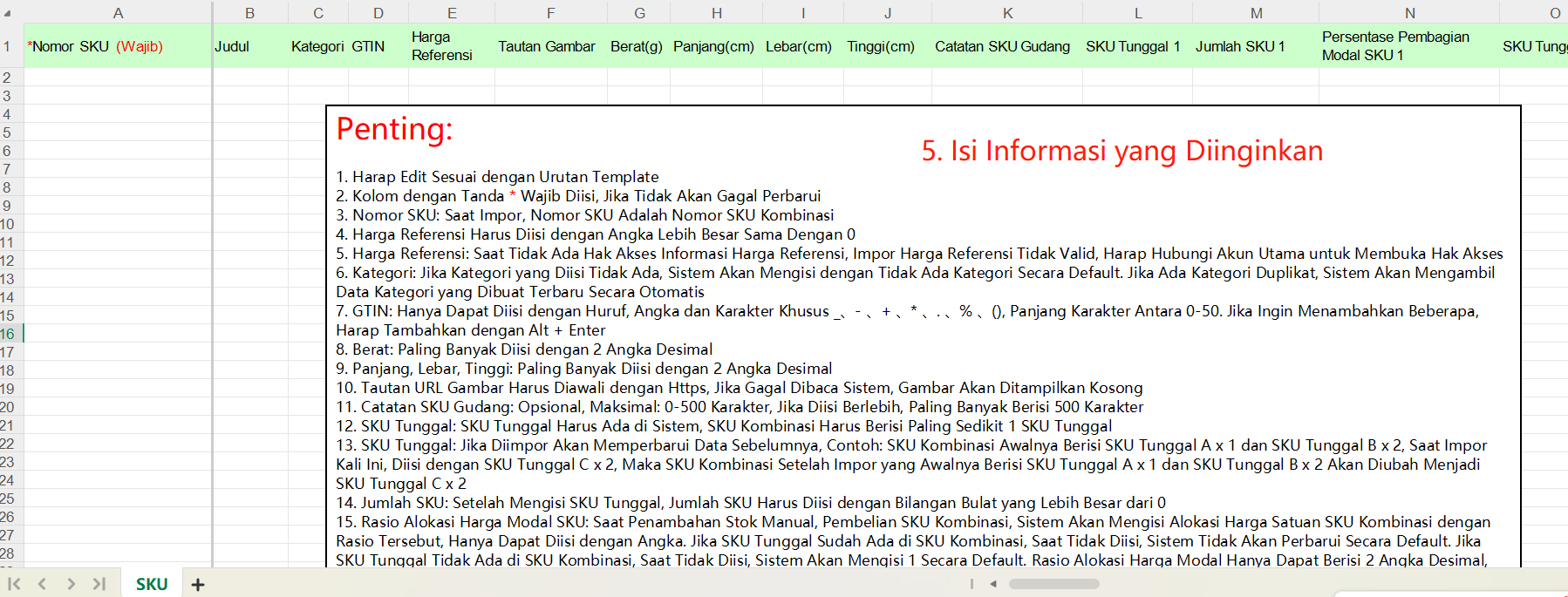Select row 22 header
The height and width of the screenshot is (597, 1568).
coord(11,444)
